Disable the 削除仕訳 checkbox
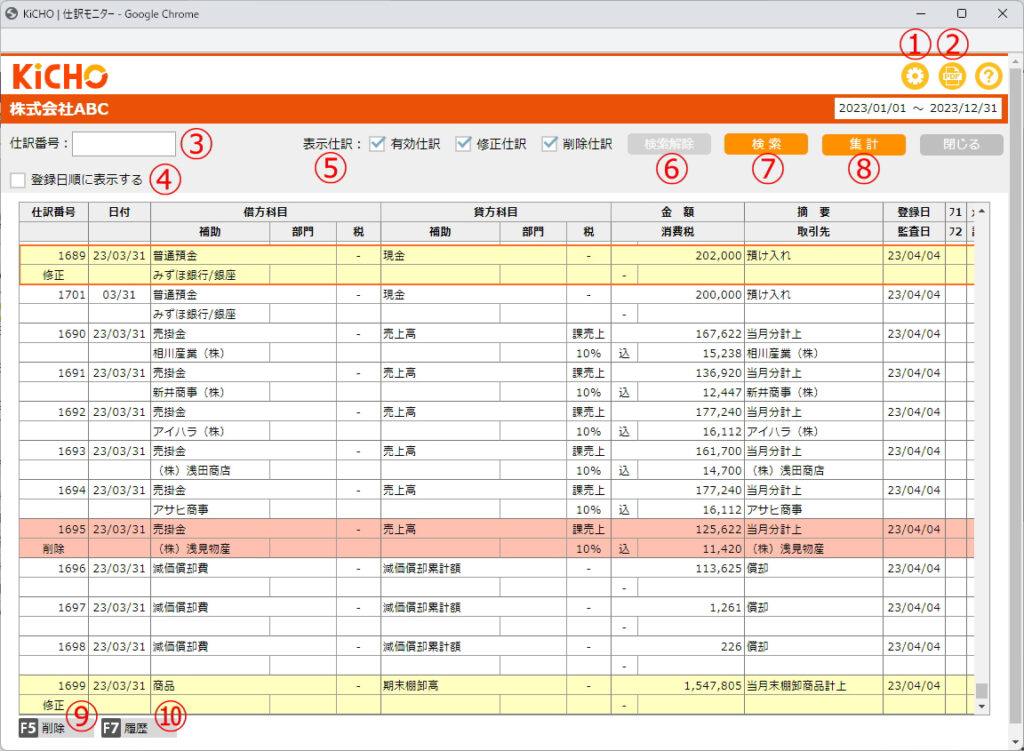Viewport: 1024px width, 751px height. click(x=550, y=144)
